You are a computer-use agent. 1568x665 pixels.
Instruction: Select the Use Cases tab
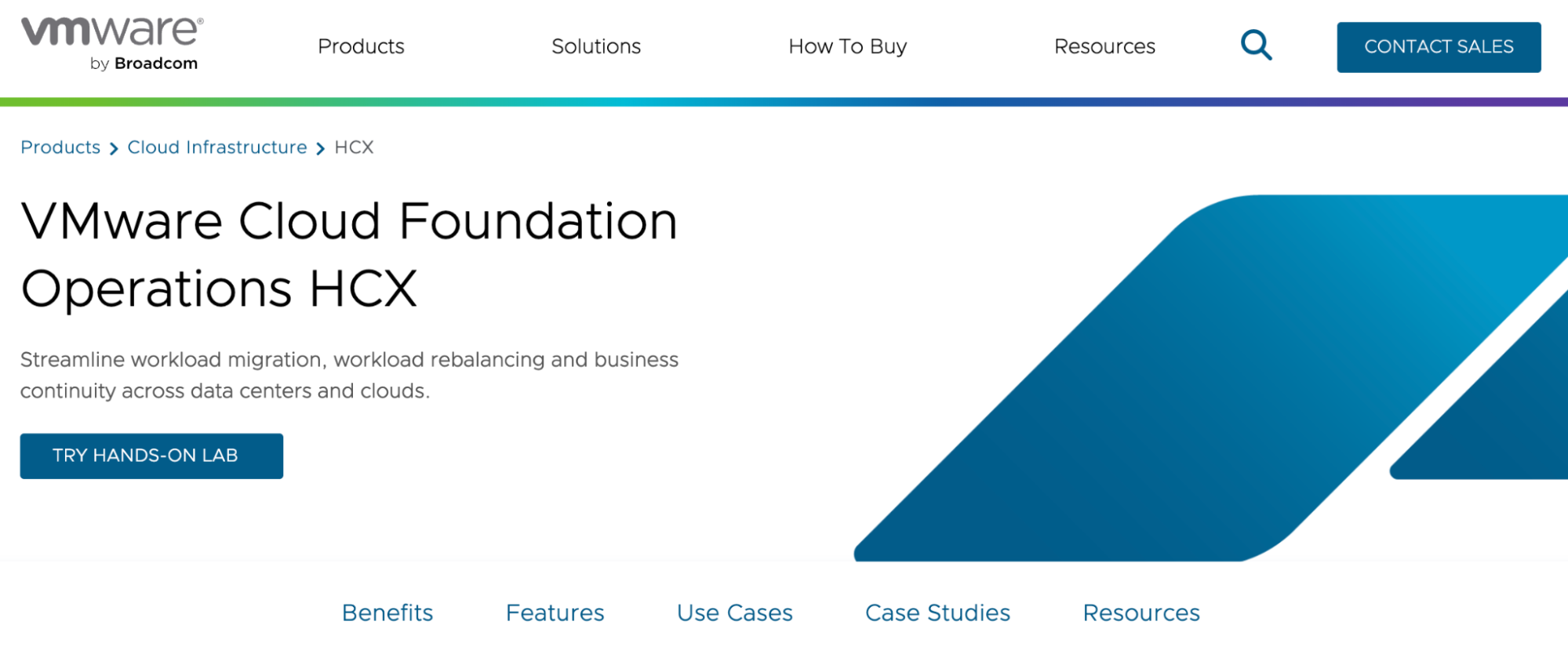click(x=734, y=612)
